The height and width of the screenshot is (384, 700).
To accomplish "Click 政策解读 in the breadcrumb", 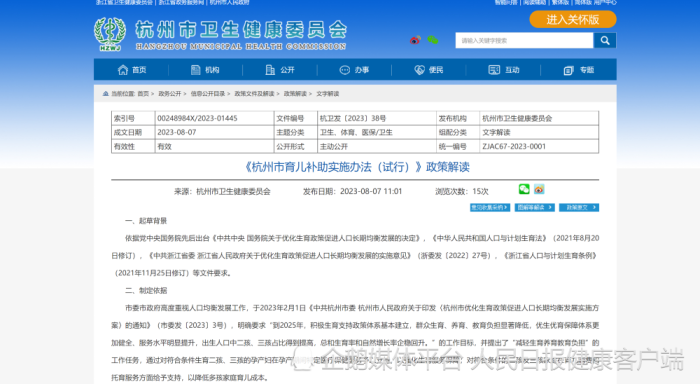I will coord(295,94).
